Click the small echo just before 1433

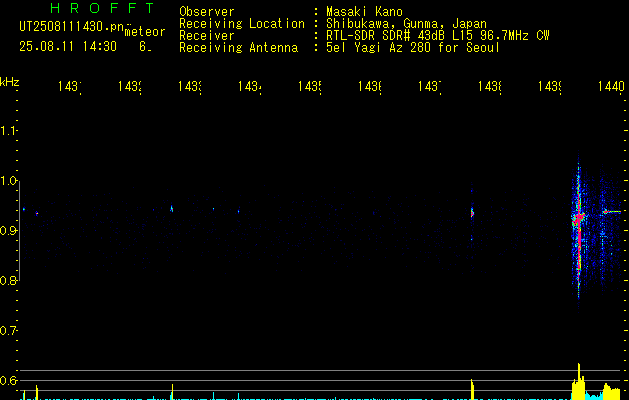[x=172, y=209]
